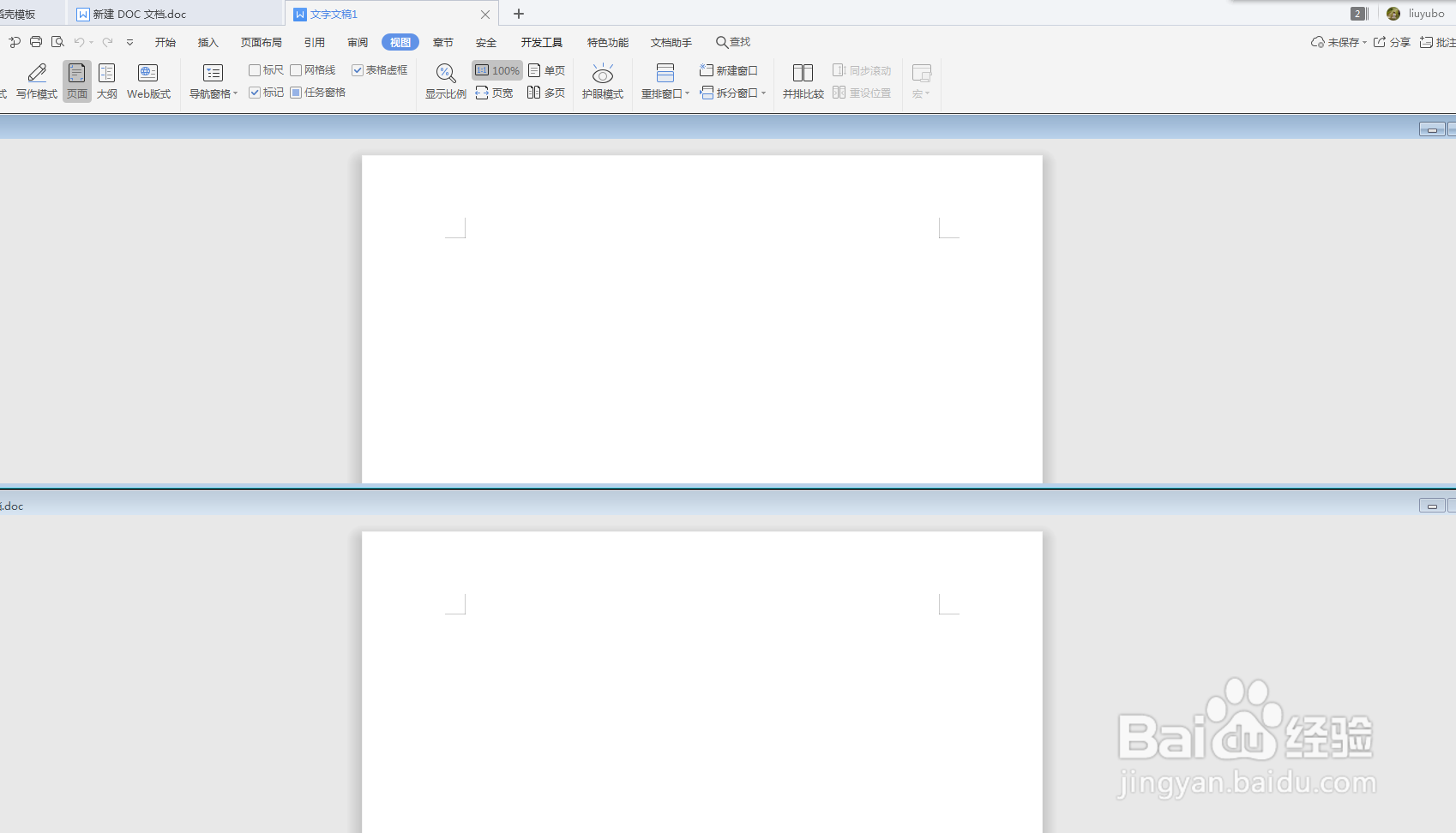Set zoom to 100%

pyautogui.click(x=497, y=70)
